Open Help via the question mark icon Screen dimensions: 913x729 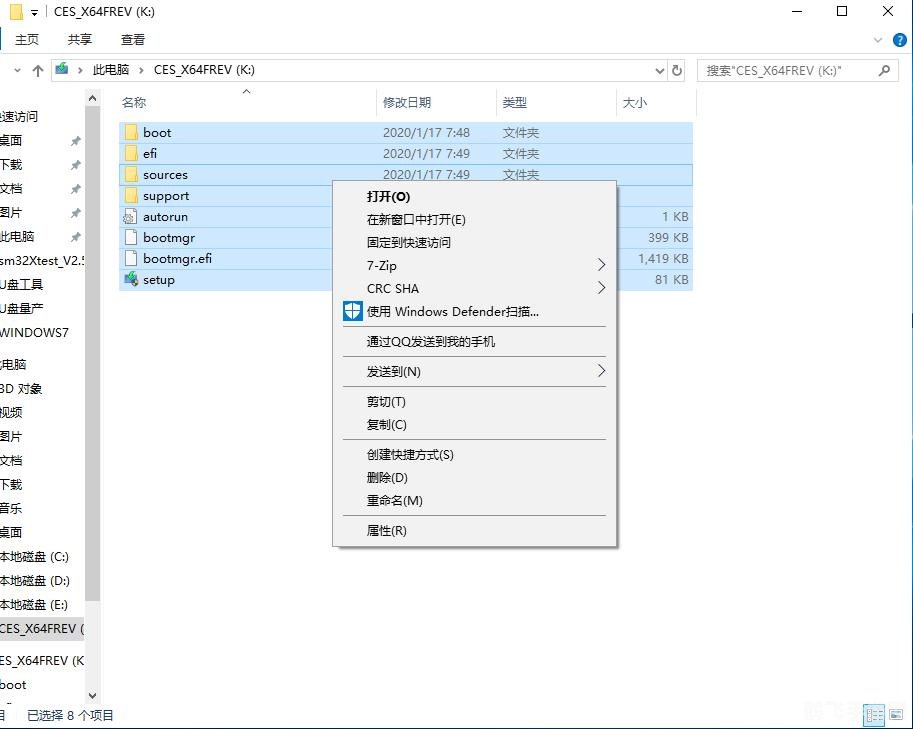901,40
